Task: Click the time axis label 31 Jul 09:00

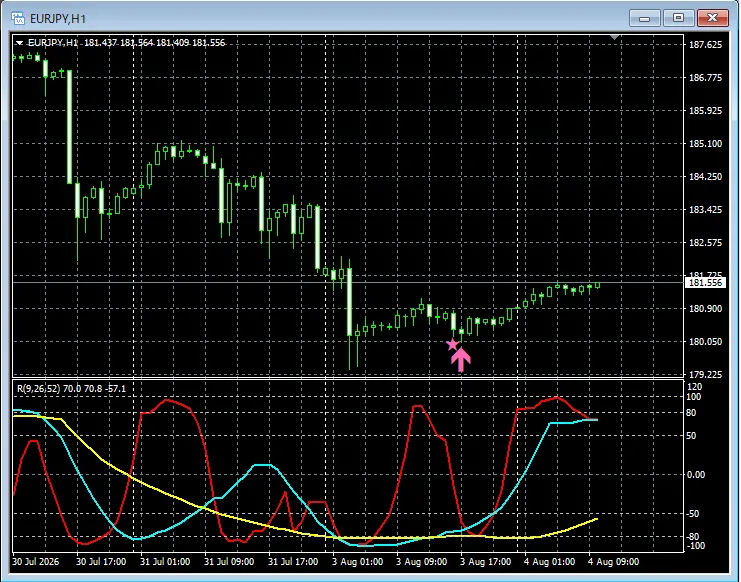Action: coord(229,562)
